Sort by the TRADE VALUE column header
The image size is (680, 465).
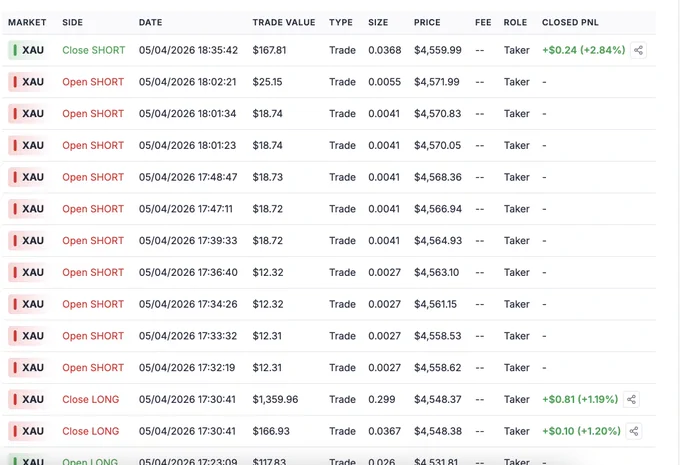[284, 23]
